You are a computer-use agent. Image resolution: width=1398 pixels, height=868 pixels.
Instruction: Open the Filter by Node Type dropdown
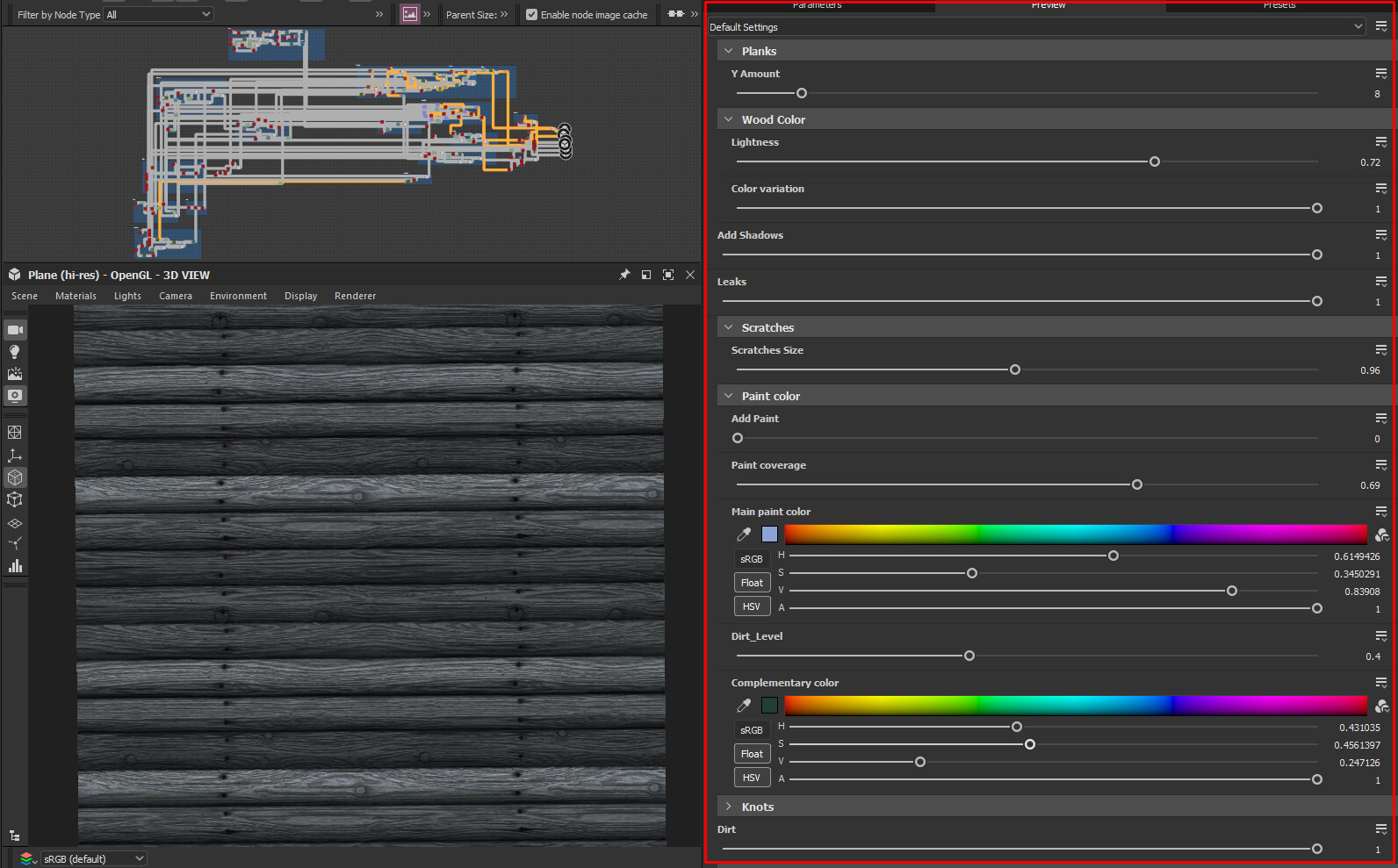(x=159, y=15)
